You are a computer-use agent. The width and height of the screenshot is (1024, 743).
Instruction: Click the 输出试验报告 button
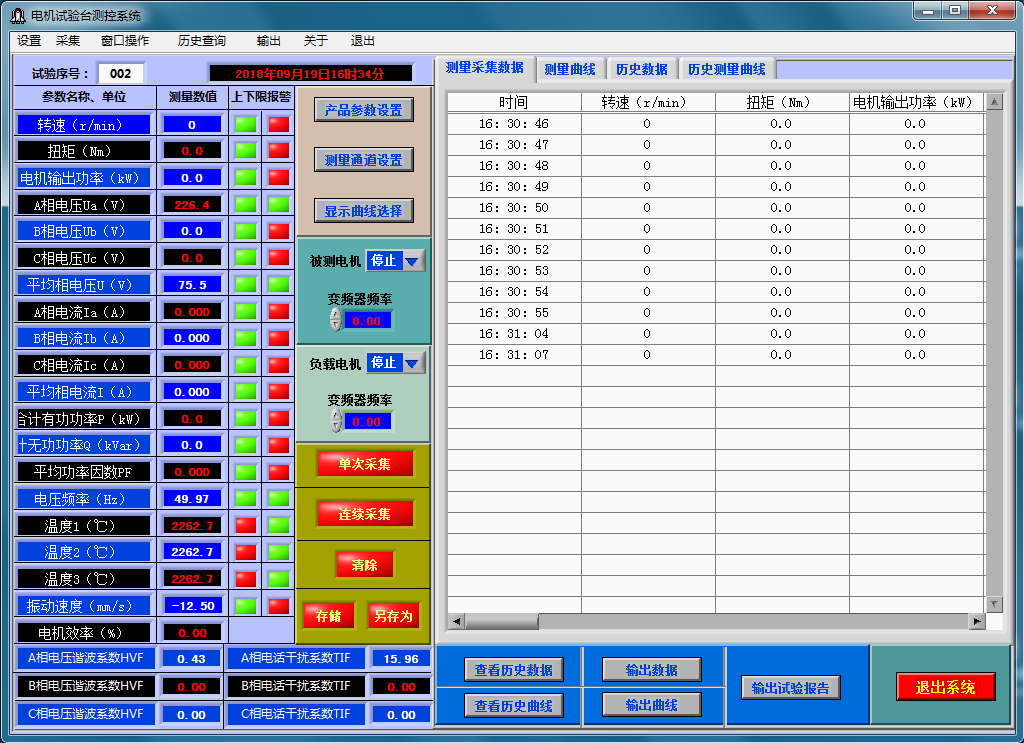(791, 688)
